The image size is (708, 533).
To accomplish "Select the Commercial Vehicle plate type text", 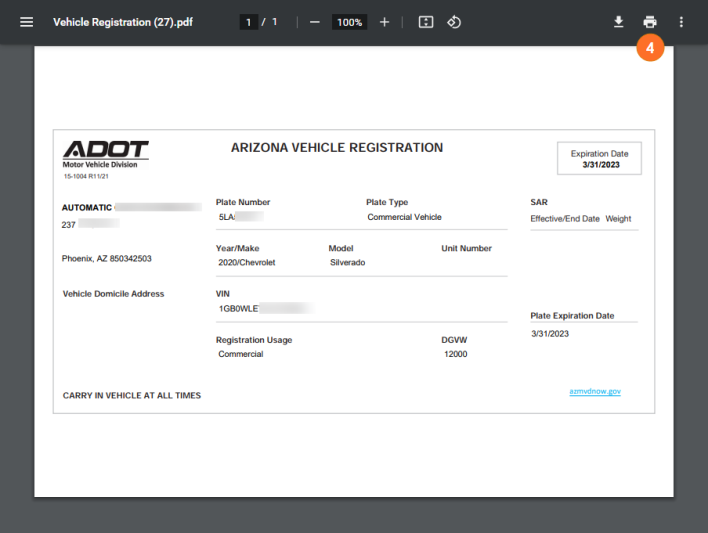I will pos(404,217).
